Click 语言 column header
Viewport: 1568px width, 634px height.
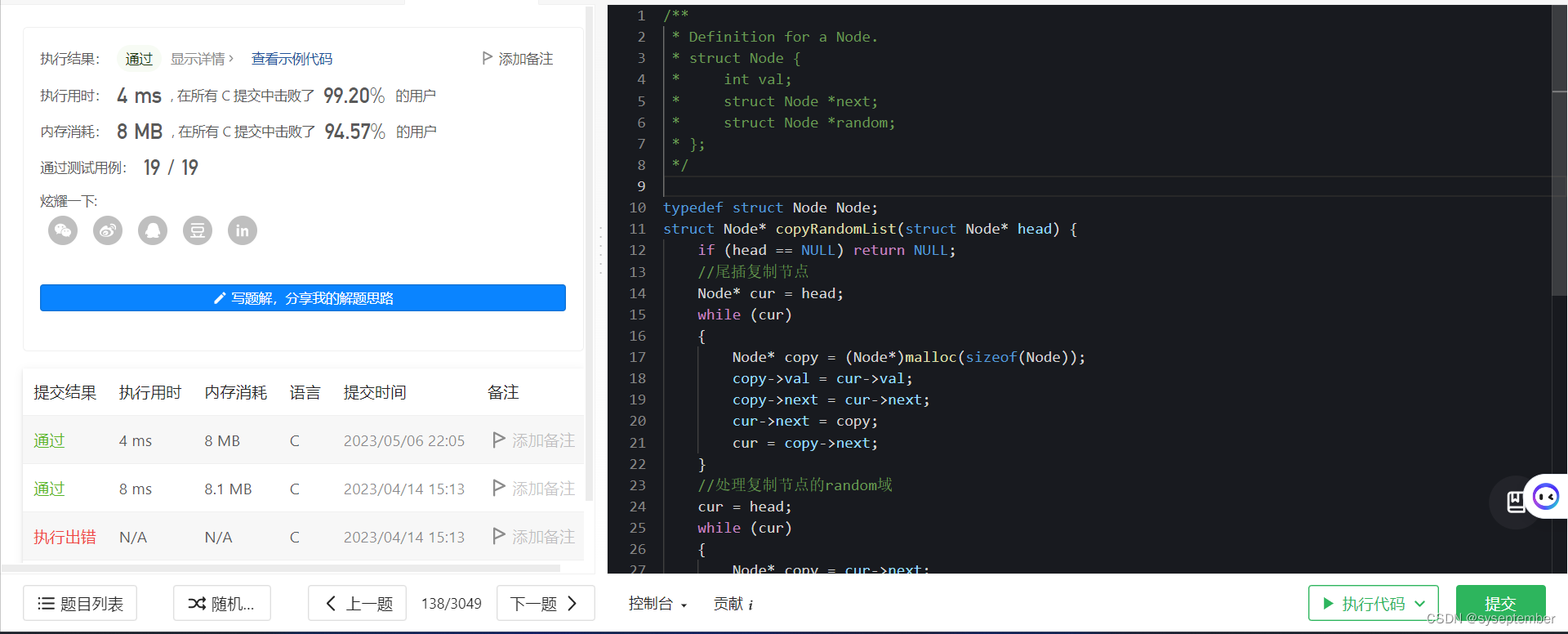pyautogui.click(x=305, y=392)
